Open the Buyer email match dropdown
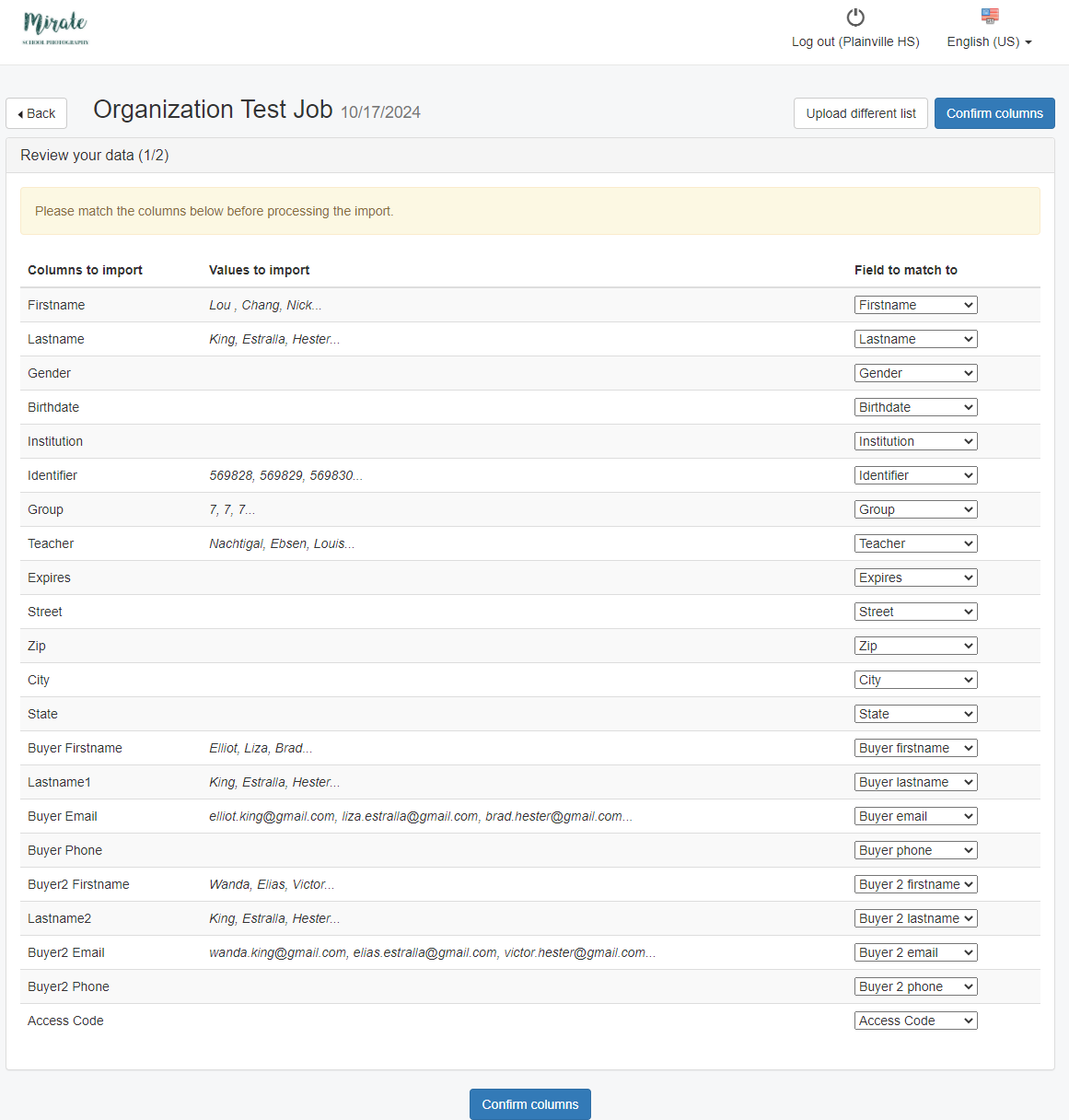1069x1120 pixels. coord(915,816)
